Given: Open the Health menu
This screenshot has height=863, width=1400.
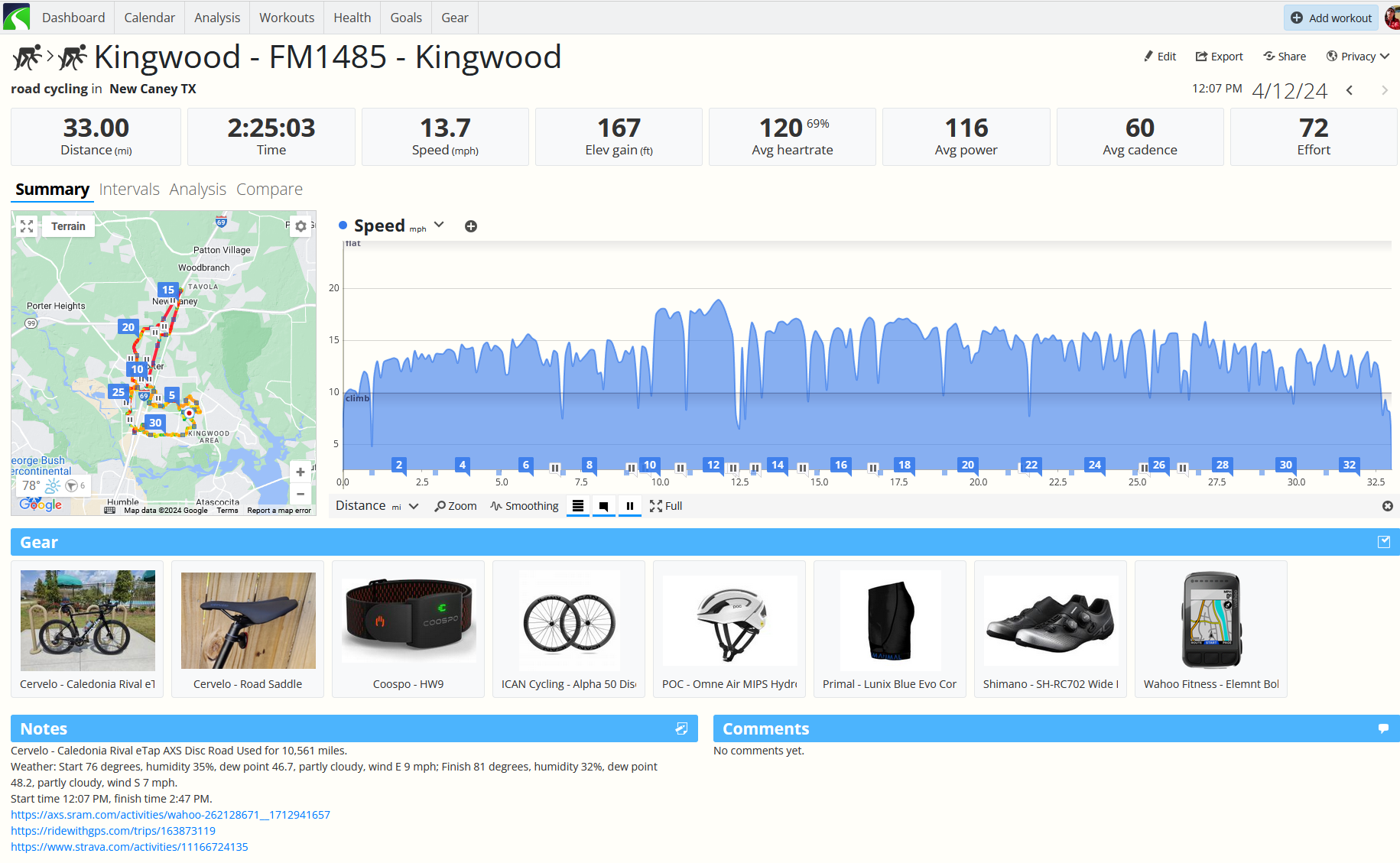Looking at the screenshot, I should (x=352, y=18).
